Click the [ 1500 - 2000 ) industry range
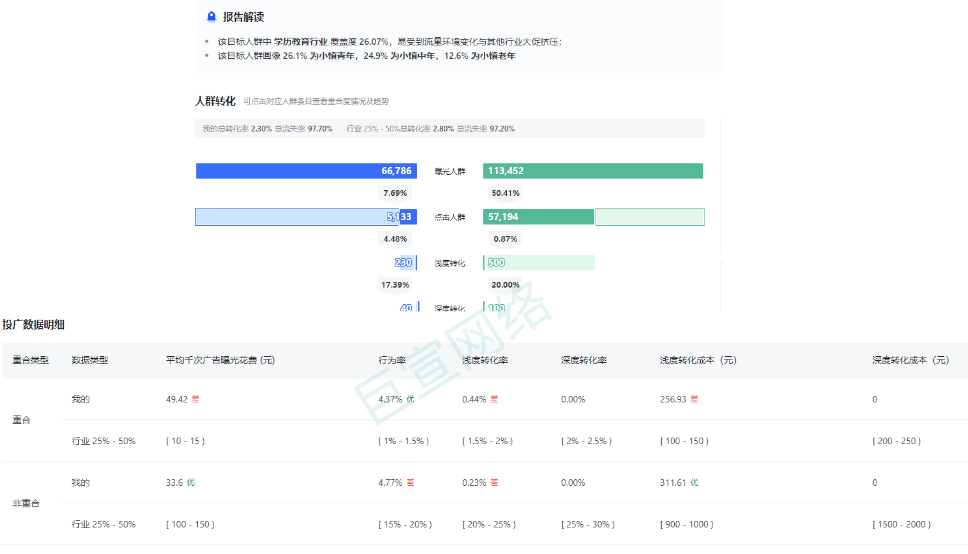968x554 pixels. tap(901, 524)
